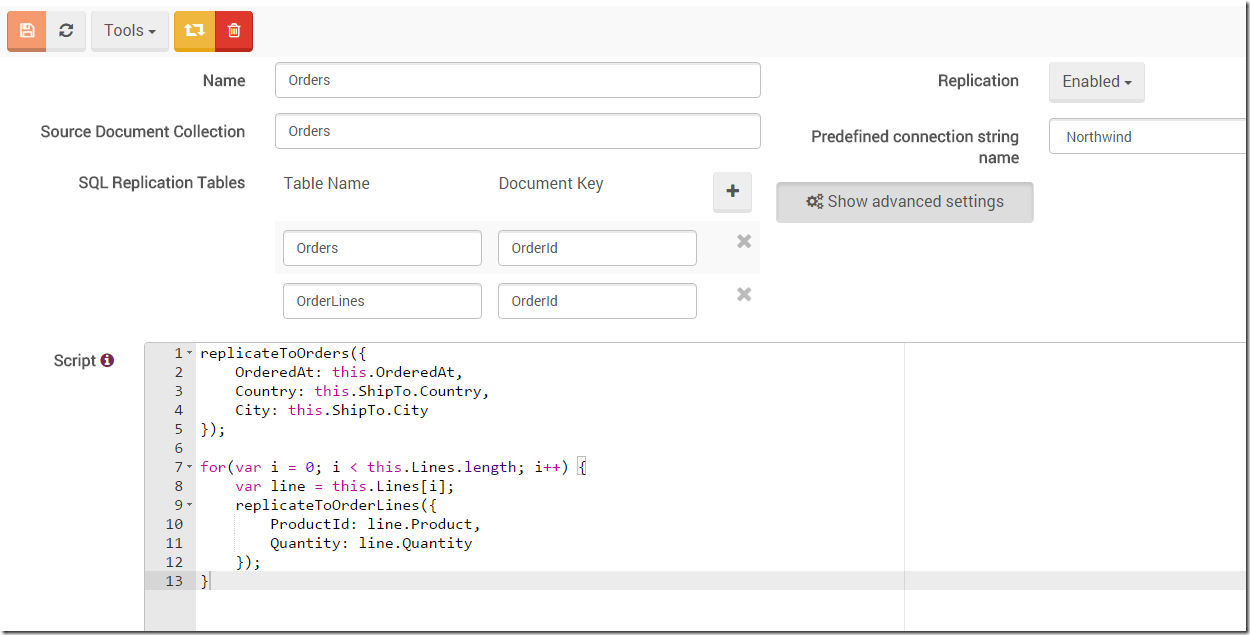
Task: Click the OrderLines table name field
Action: coord(382,301)
